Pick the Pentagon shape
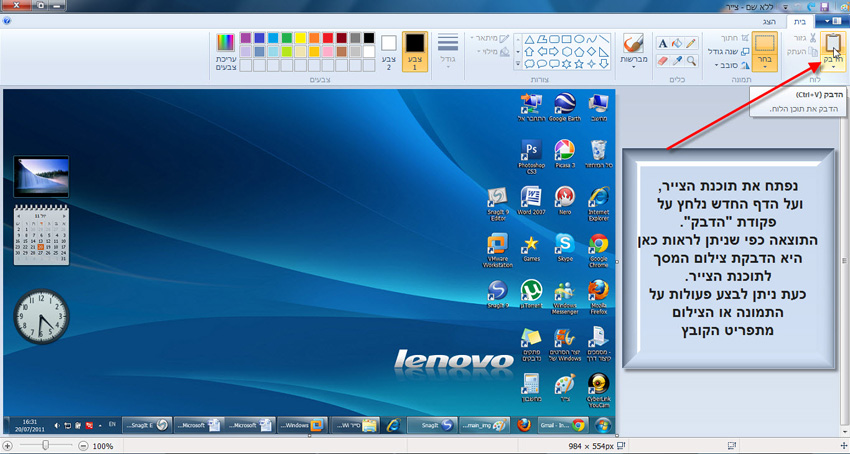 click(x=579, y=52)
